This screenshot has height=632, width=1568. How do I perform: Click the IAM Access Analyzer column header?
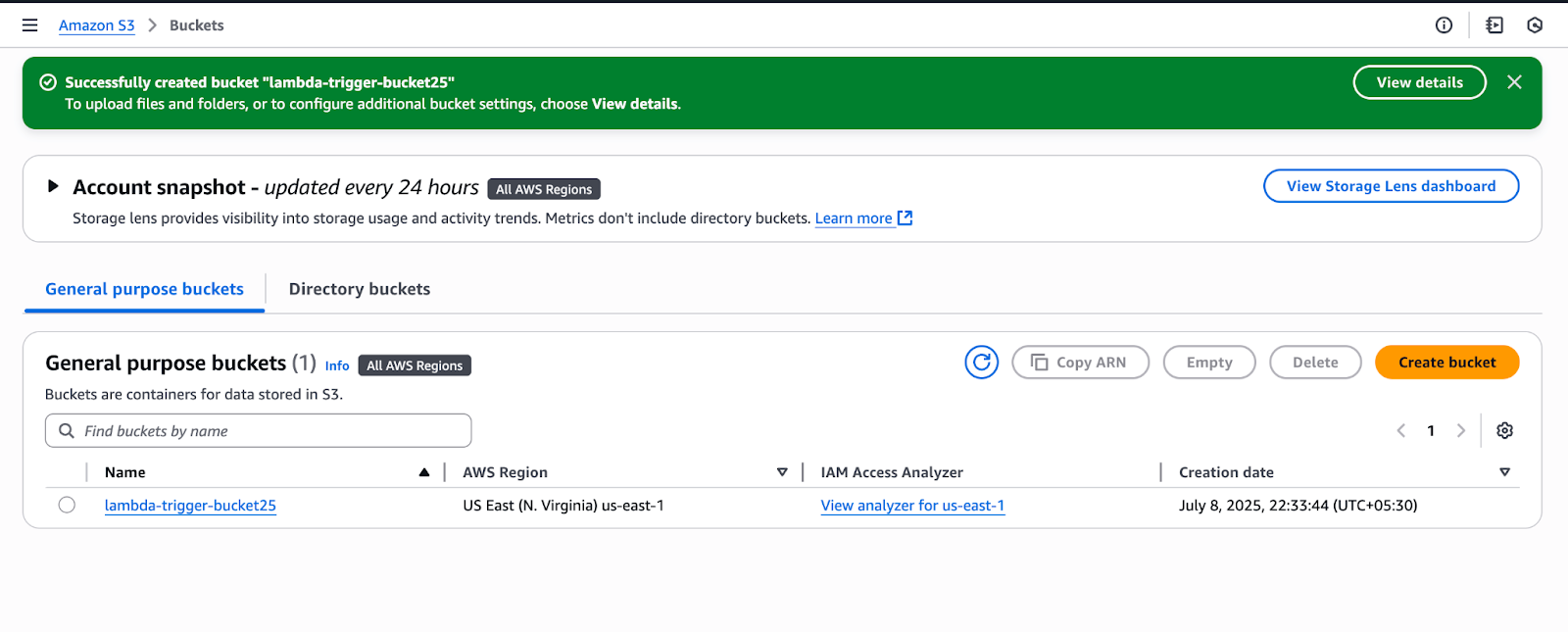click(x=892, y=472)
